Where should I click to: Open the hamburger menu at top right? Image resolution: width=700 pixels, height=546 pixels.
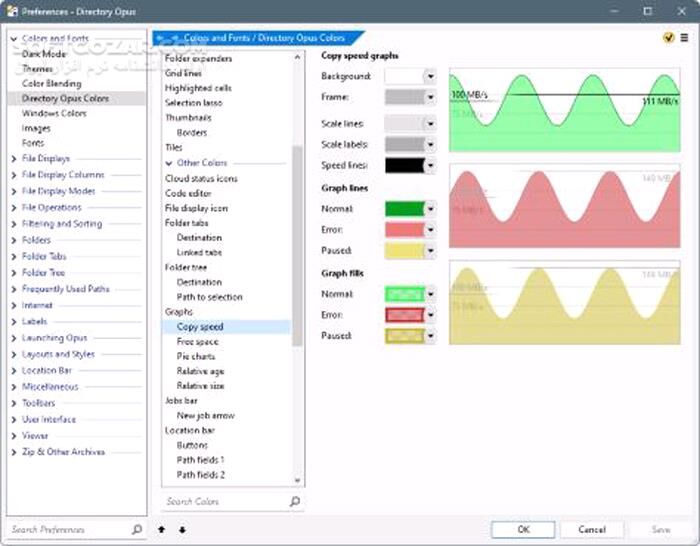pos(685,38)
